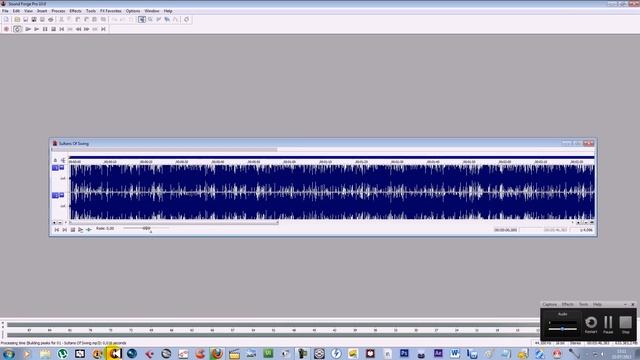This screenshot has height=360, width=640.
Task: Click Go to End in data window transport
Action: point(64,230)
